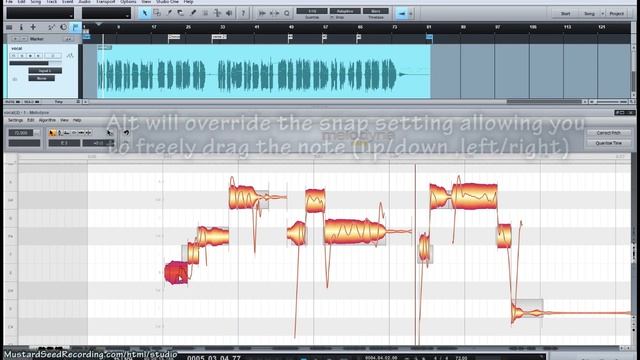640x360 pixels.
Task: Select Melodyne note separation tool
Action: click(x=88, y=133)
